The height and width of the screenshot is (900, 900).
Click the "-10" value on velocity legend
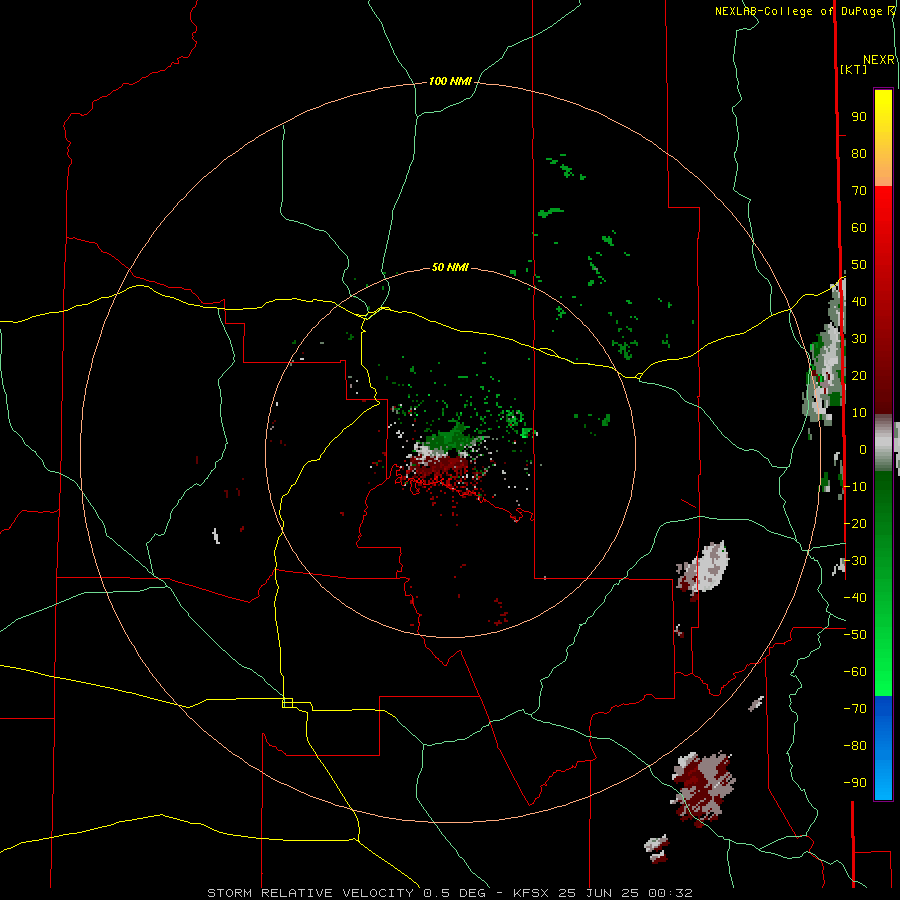pyautogui.click(x=855, y=487)
